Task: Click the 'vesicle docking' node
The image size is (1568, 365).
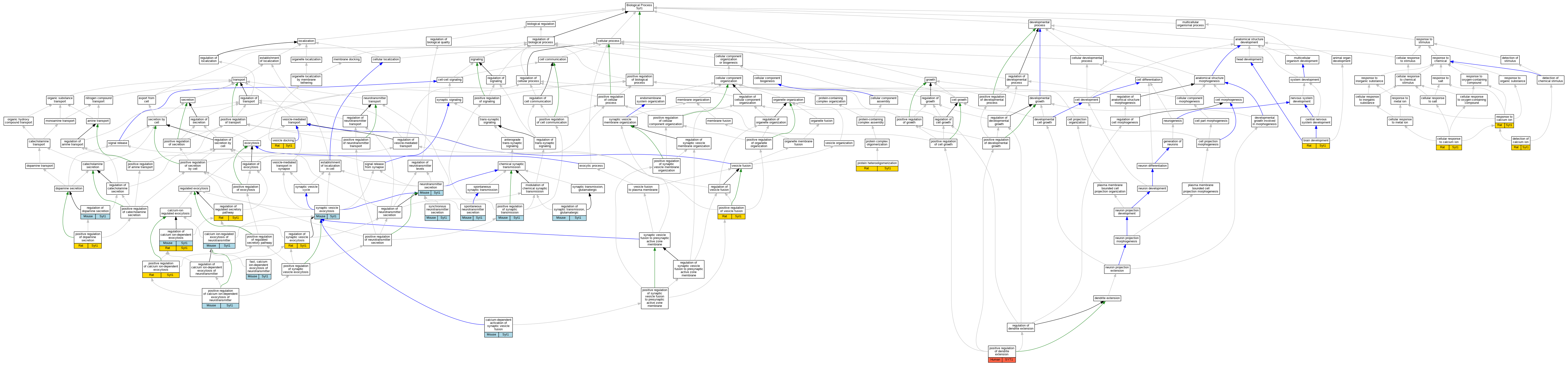Action: click(x=283, y=143)
